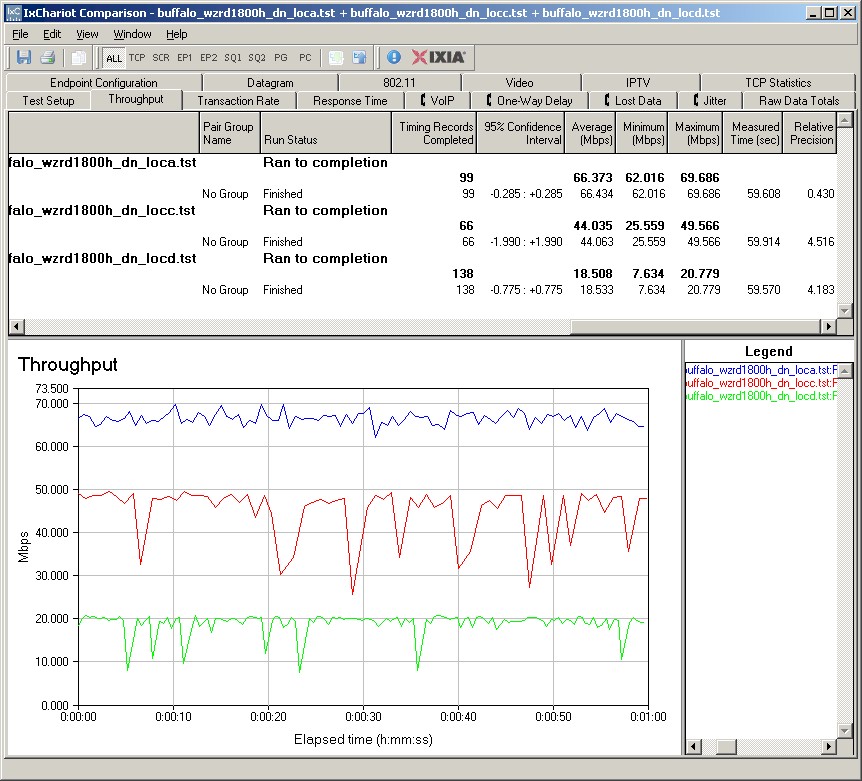
Task: Click the Relative Precision column header
Action: (x=810, y=132)
